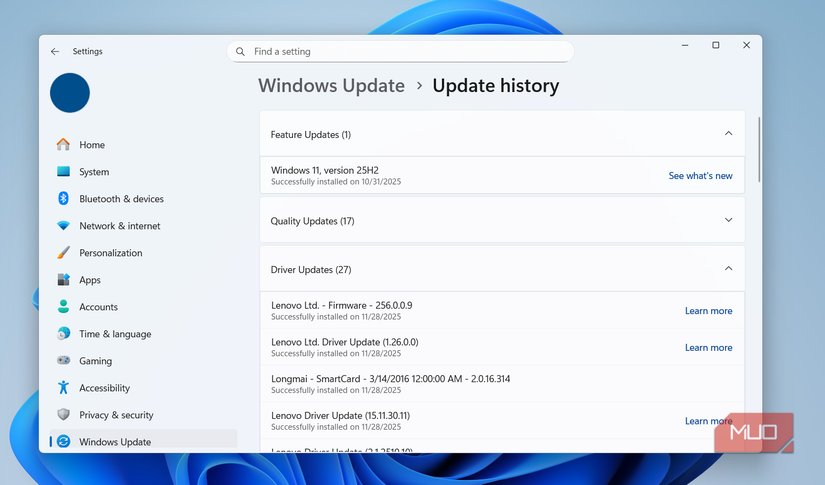
Task: Click the Bluetooth icon in sidebar
Action: pyautogui.click(x=63, y=198)
